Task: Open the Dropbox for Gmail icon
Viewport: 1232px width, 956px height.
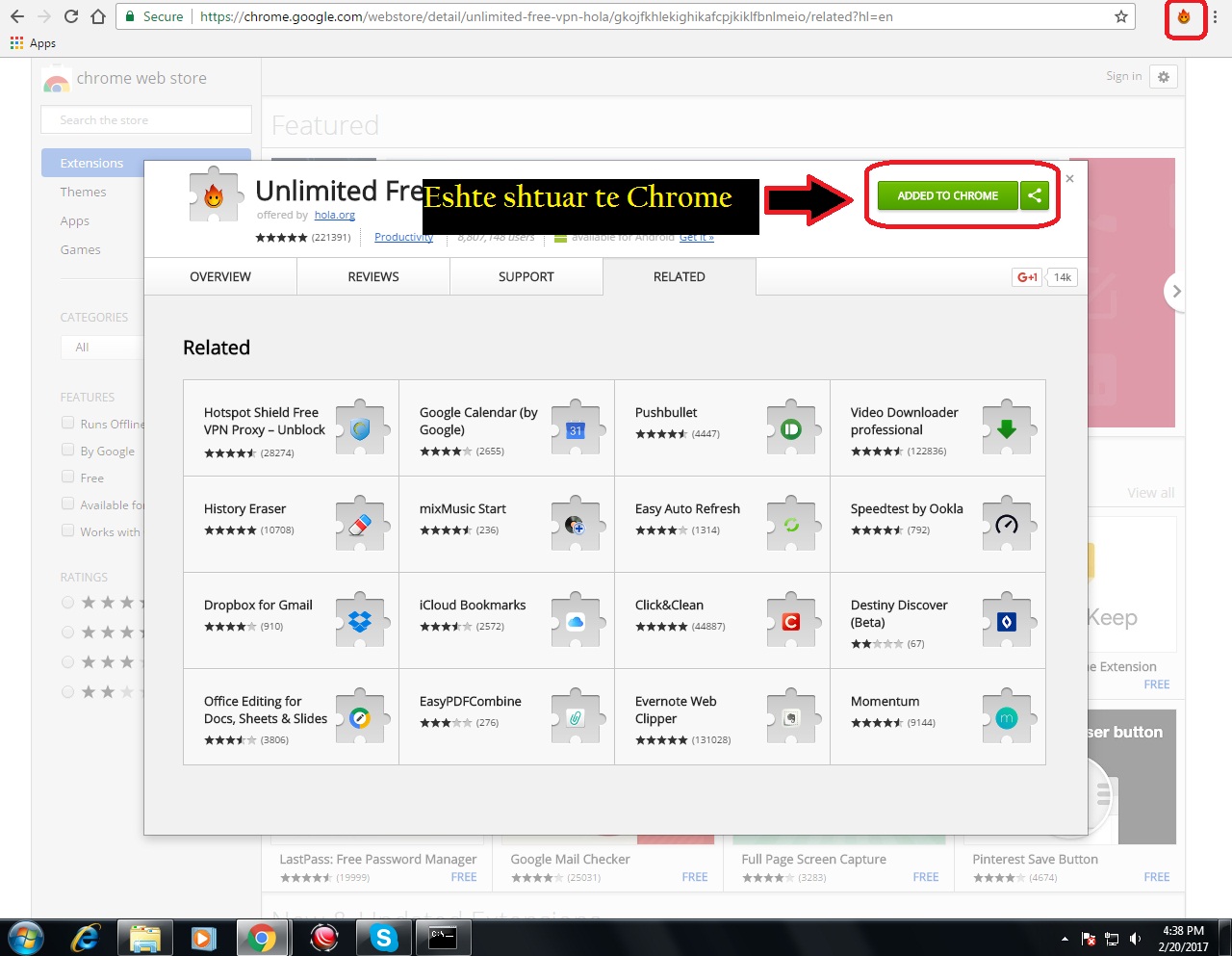Action: (360, 622)
